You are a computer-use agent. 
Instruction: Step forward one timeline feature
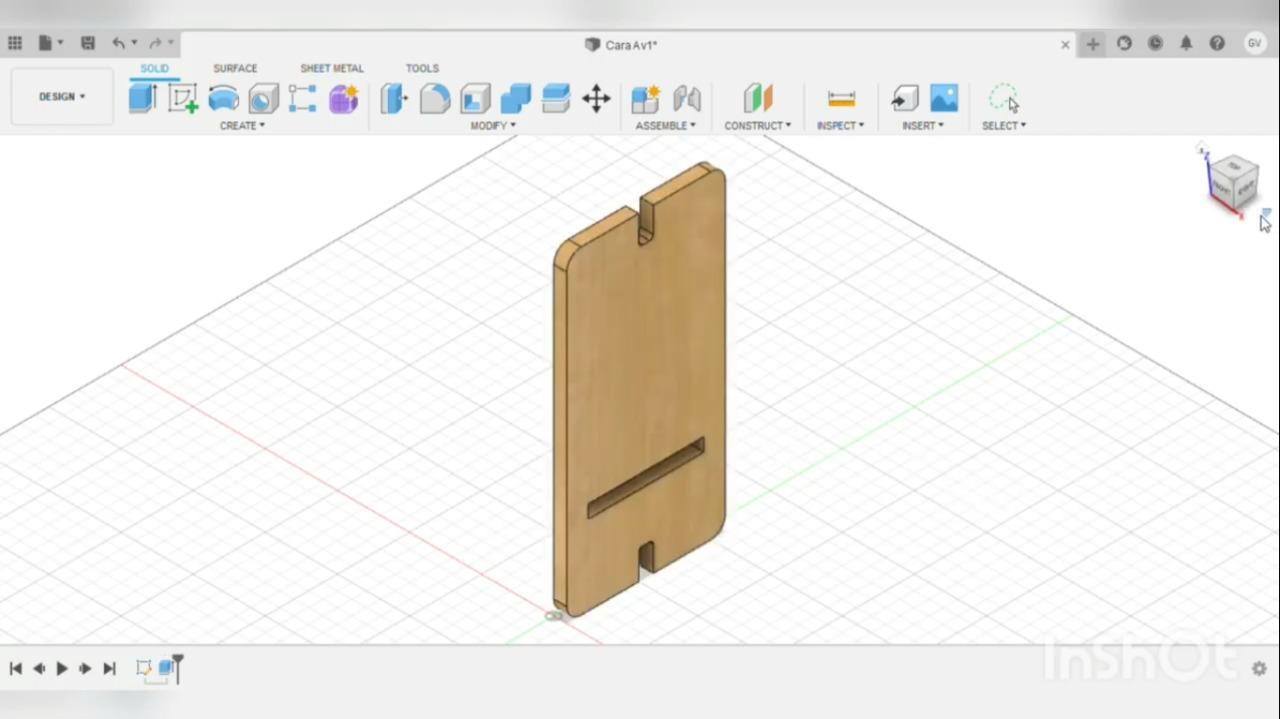[85, 668]
